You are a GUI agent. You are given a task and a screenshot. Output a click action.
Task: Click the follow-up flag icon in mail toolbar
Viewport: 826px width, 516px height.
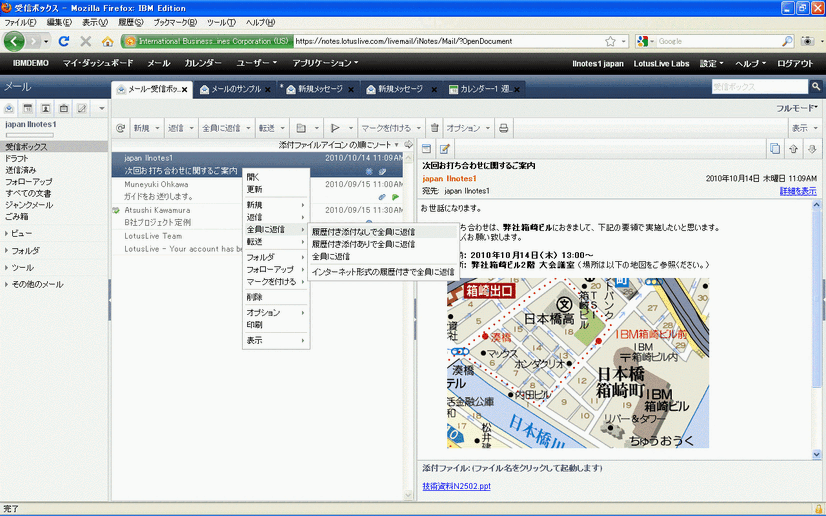coord(335,128)
